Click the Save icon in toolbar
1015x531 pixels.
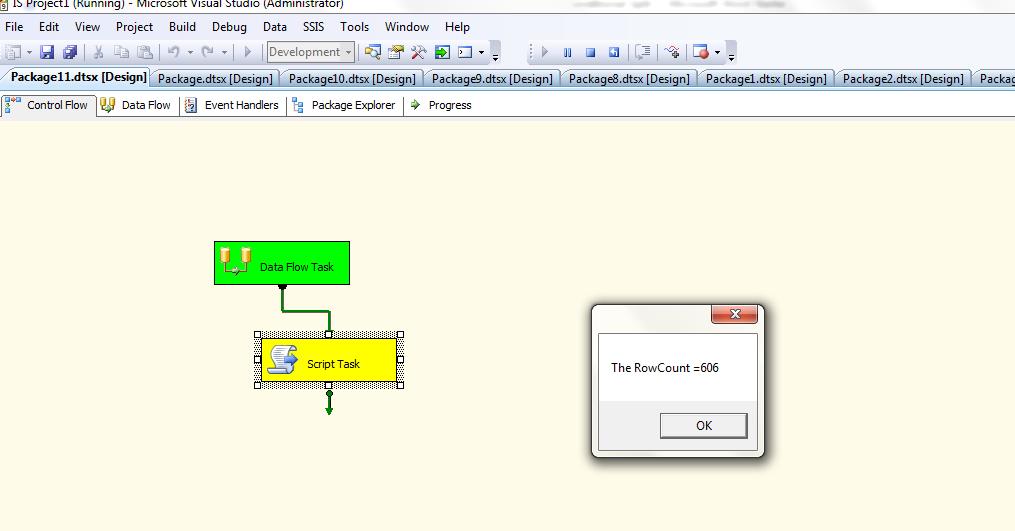pyautogui.click(x=47, y=52)
